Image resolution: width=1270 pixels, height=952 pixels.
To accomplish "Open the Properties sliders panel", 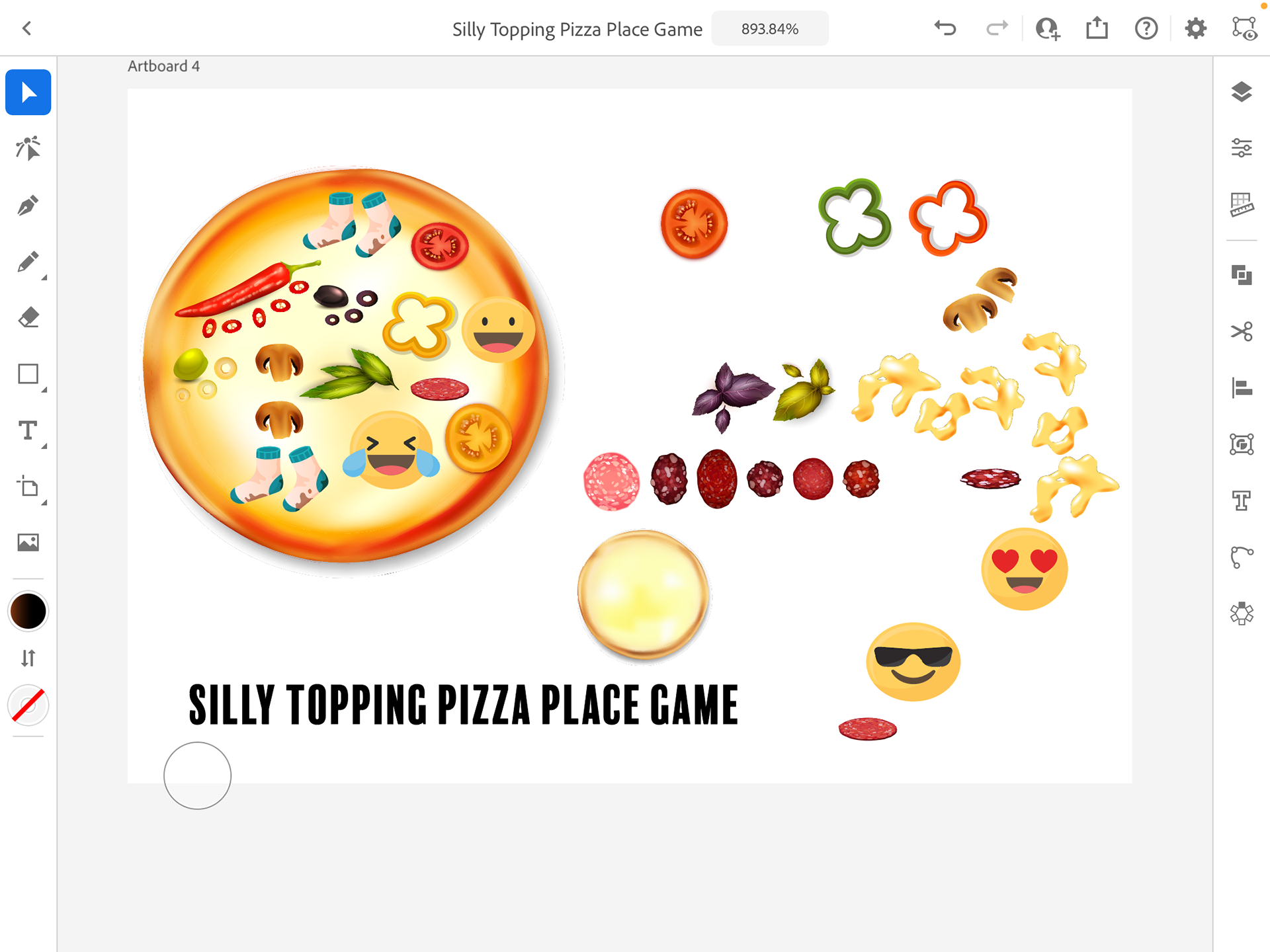I will click(x=1242, y=148).
